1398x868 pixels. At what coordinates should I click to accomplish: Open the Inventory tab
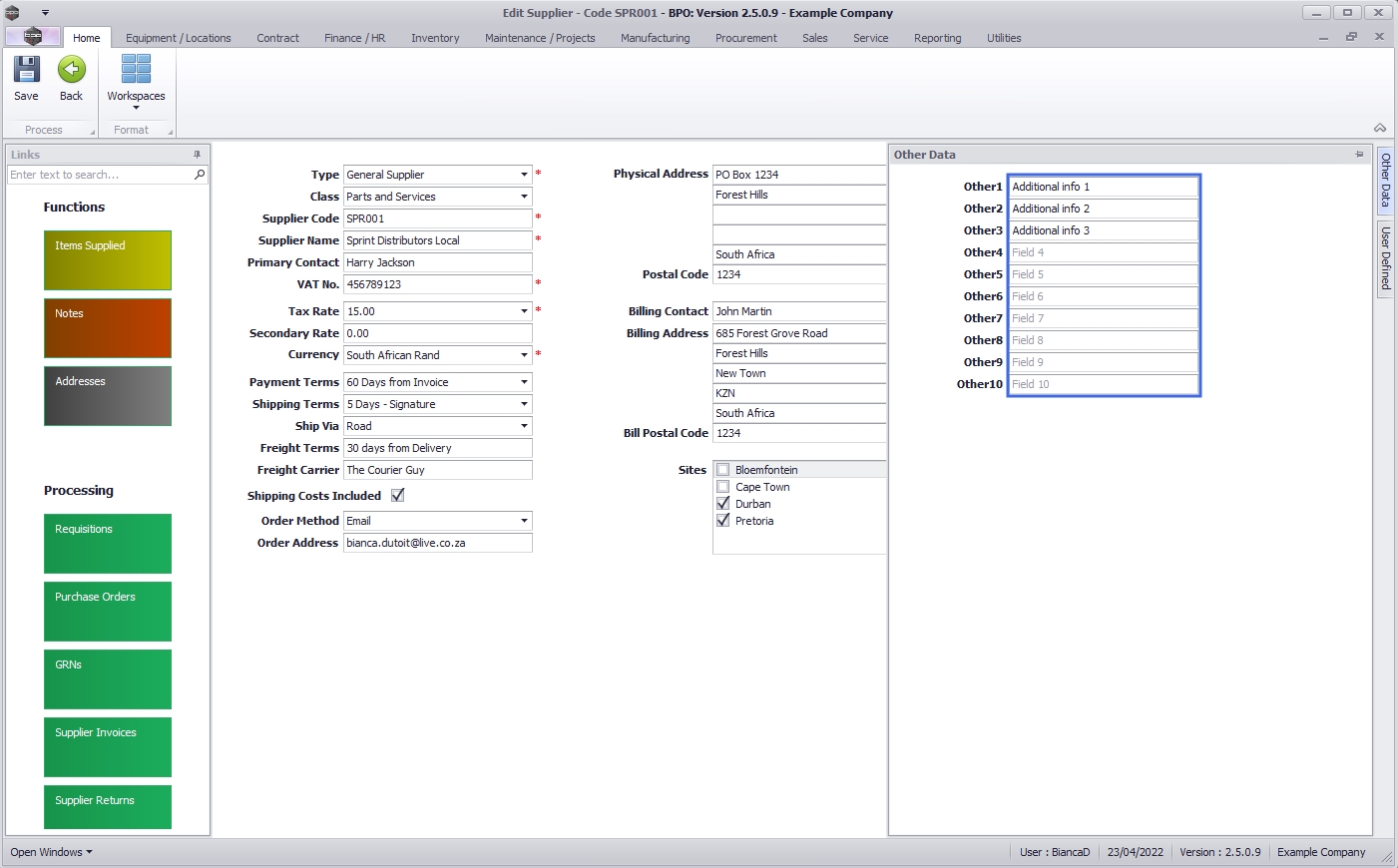click(x=435, y=38)
